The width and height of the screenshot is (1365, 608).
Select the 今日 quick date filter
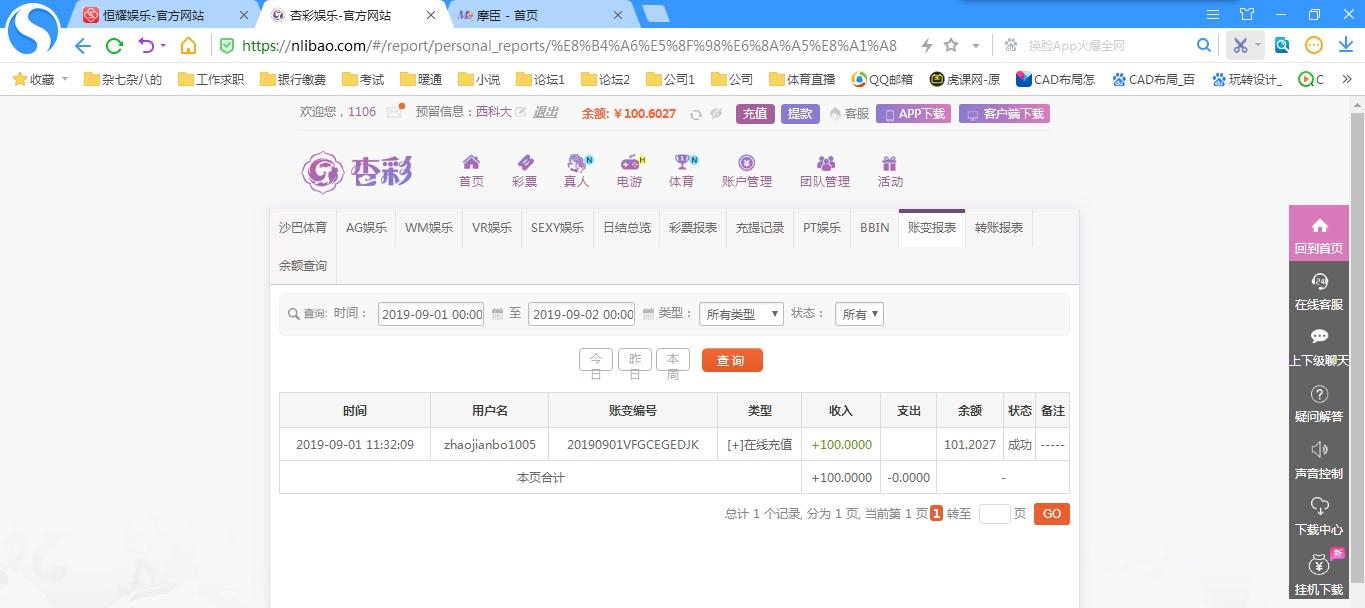tap(596, 360)
